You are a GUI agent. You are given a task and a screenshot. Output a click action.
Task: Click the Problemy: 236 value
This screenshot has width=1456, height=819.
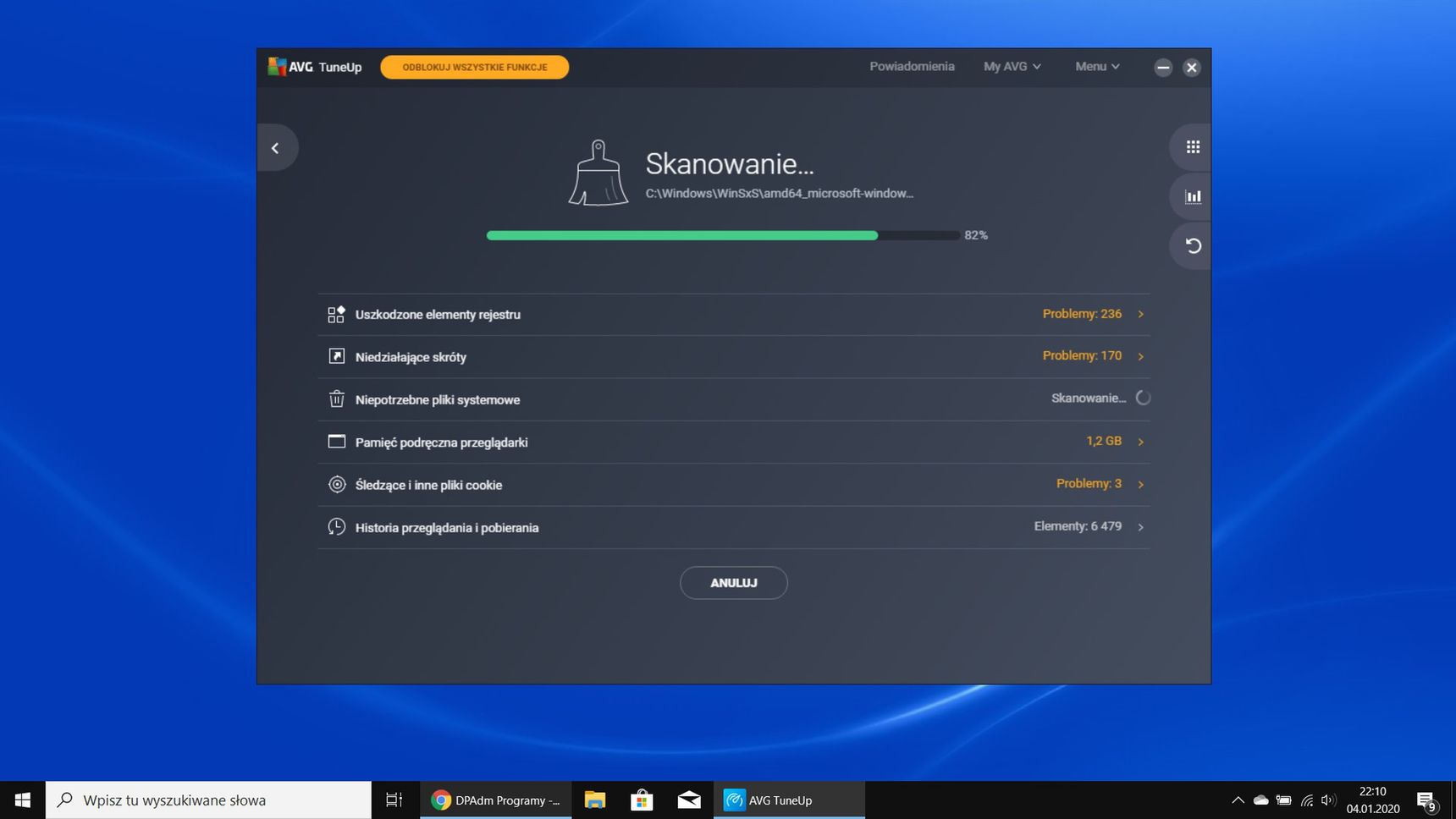1082,314
